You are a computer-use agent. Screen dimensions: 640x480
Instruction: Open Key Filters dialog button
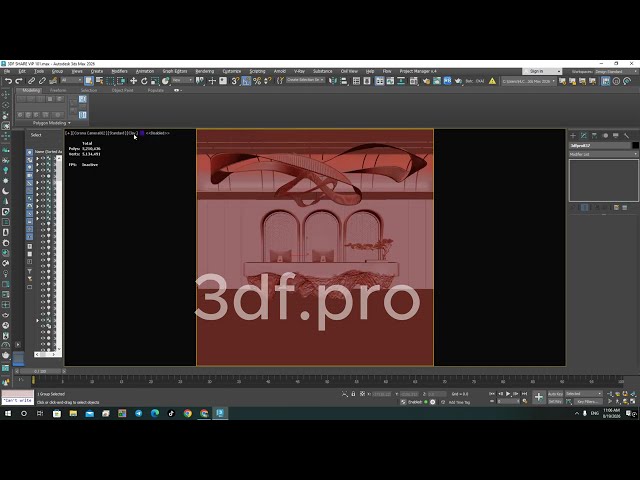tap(587, 402)
